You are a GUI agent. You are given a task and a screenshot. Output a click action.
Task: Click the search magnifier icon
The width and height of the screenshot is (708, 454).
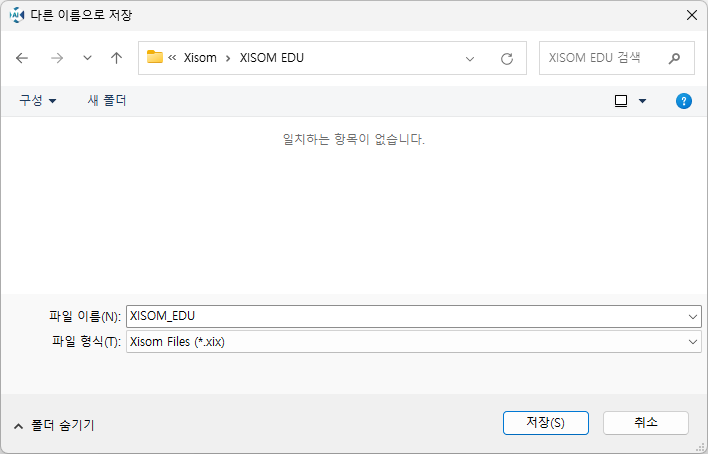point(674,58)
